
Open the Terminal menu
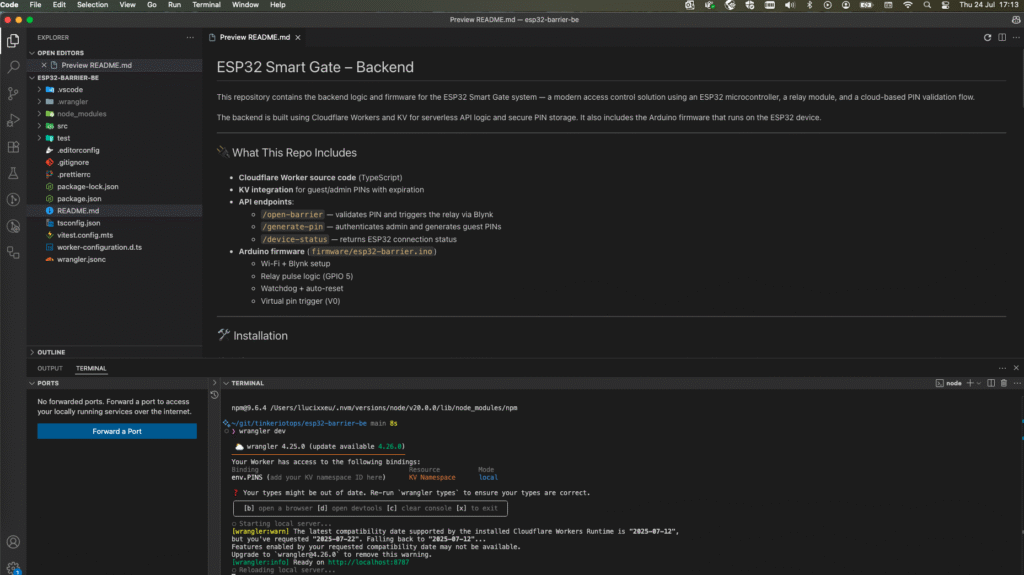[x=206, y=5]
